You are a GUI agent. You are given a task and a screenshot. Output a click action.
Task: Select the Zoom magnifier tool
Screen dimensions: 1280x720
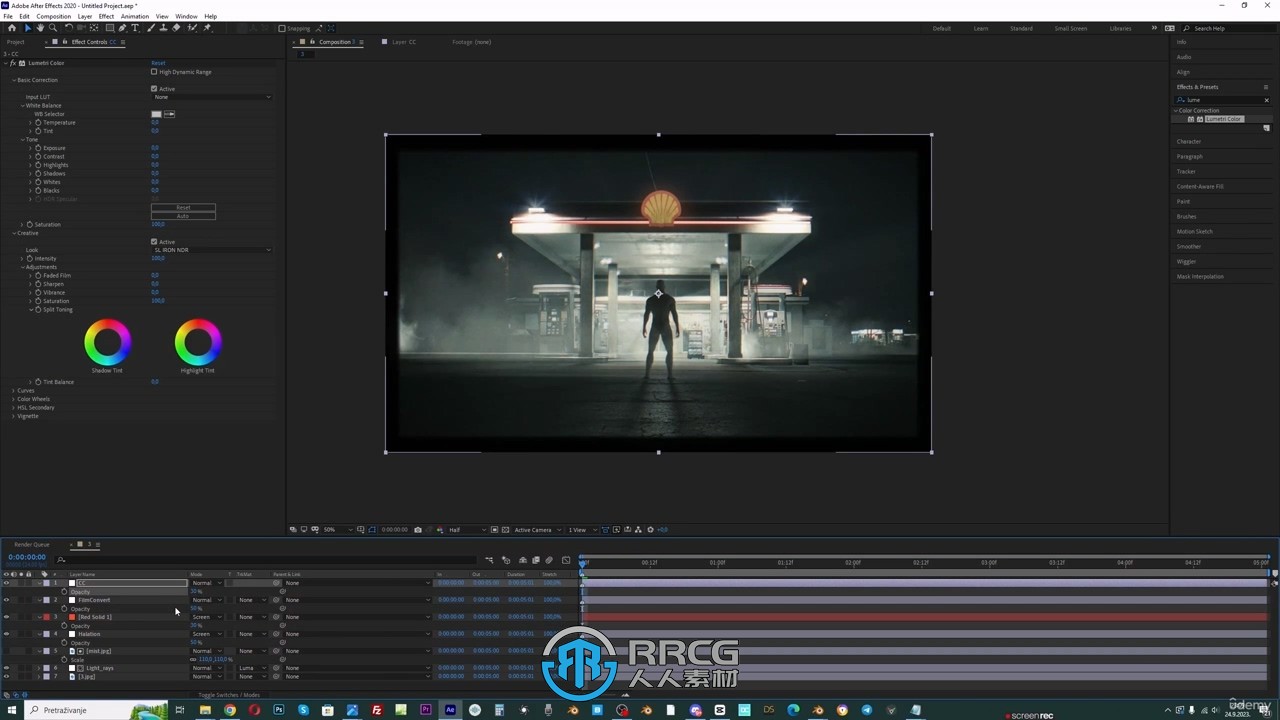[x=53, y=28]
